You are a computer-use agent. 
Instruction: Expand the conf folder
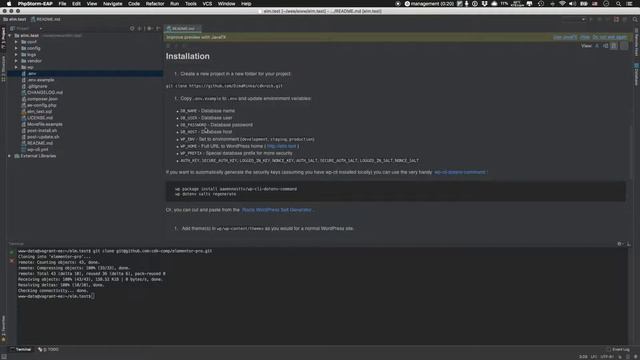coord(16,42)
